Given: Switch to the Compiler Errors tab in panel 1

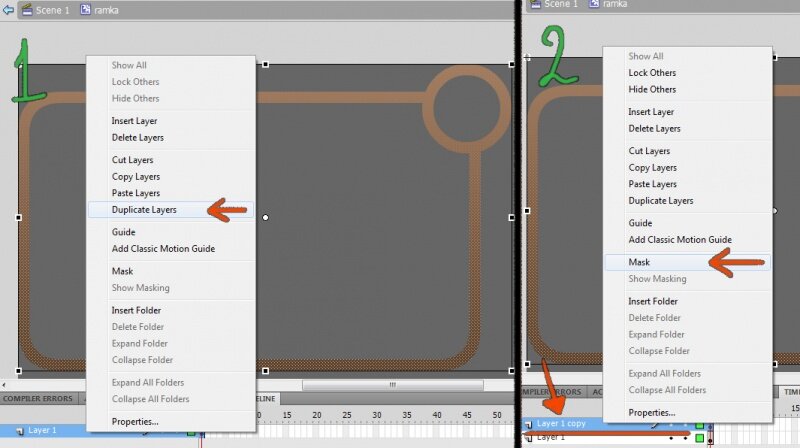Looking at the screenshot, I should [x=36, y=398].
